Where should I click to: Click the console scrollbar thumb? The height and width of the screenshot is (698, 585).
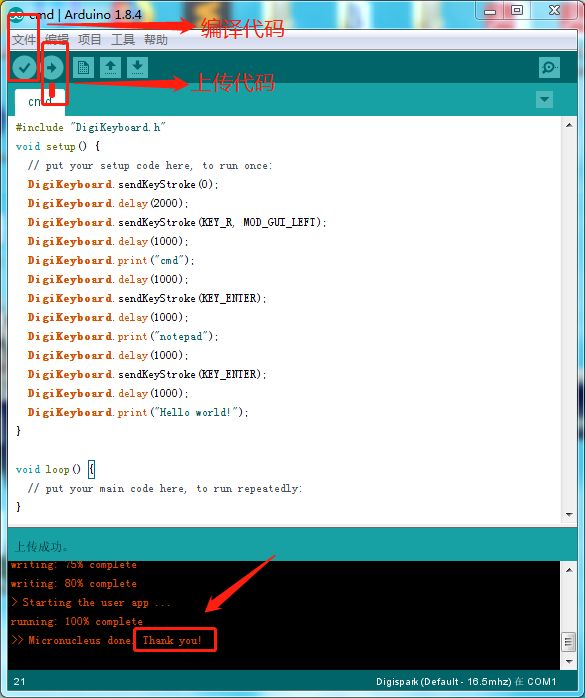(x=569, y=642)
